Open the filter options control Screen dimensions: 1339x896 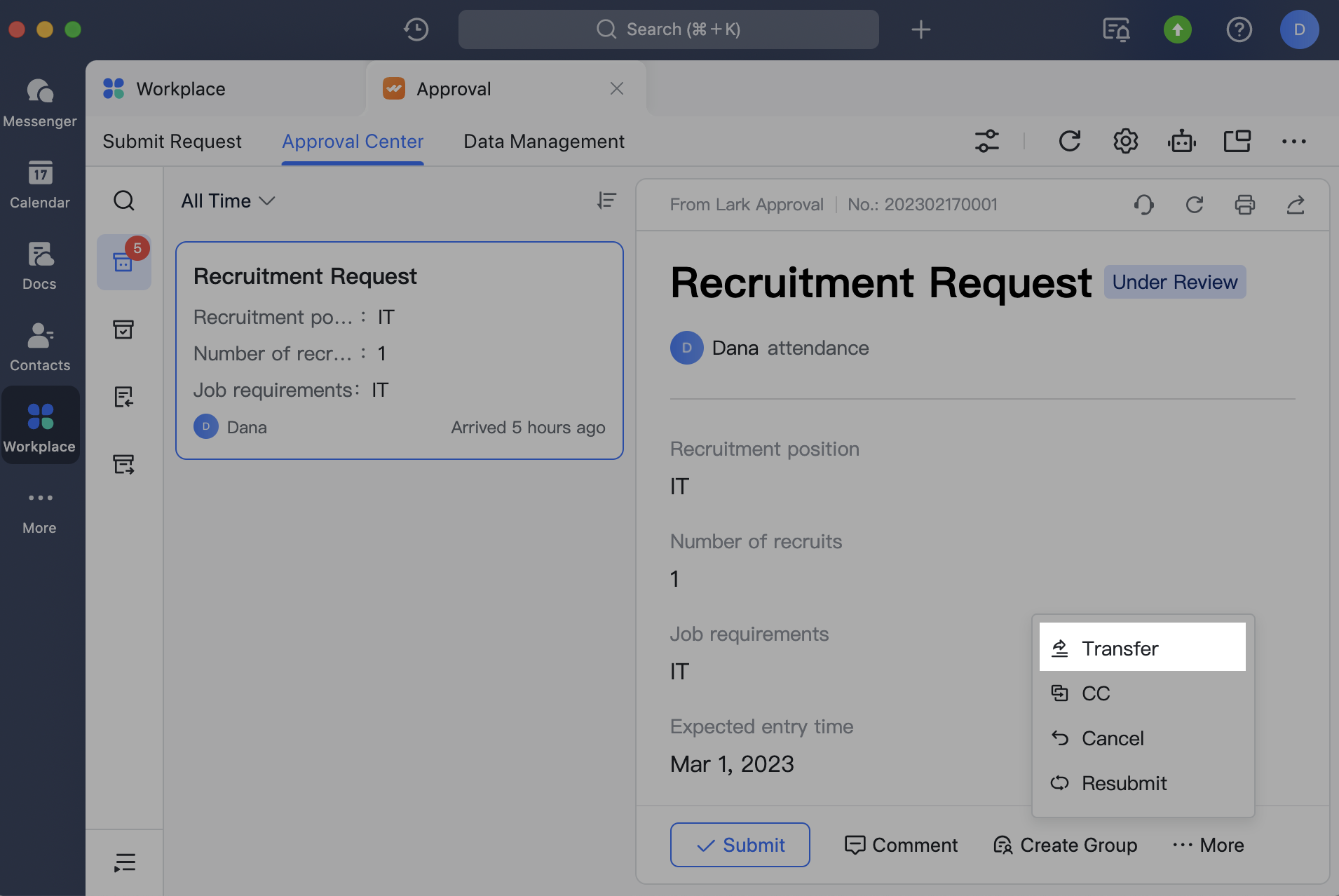[x=988, y=141]
